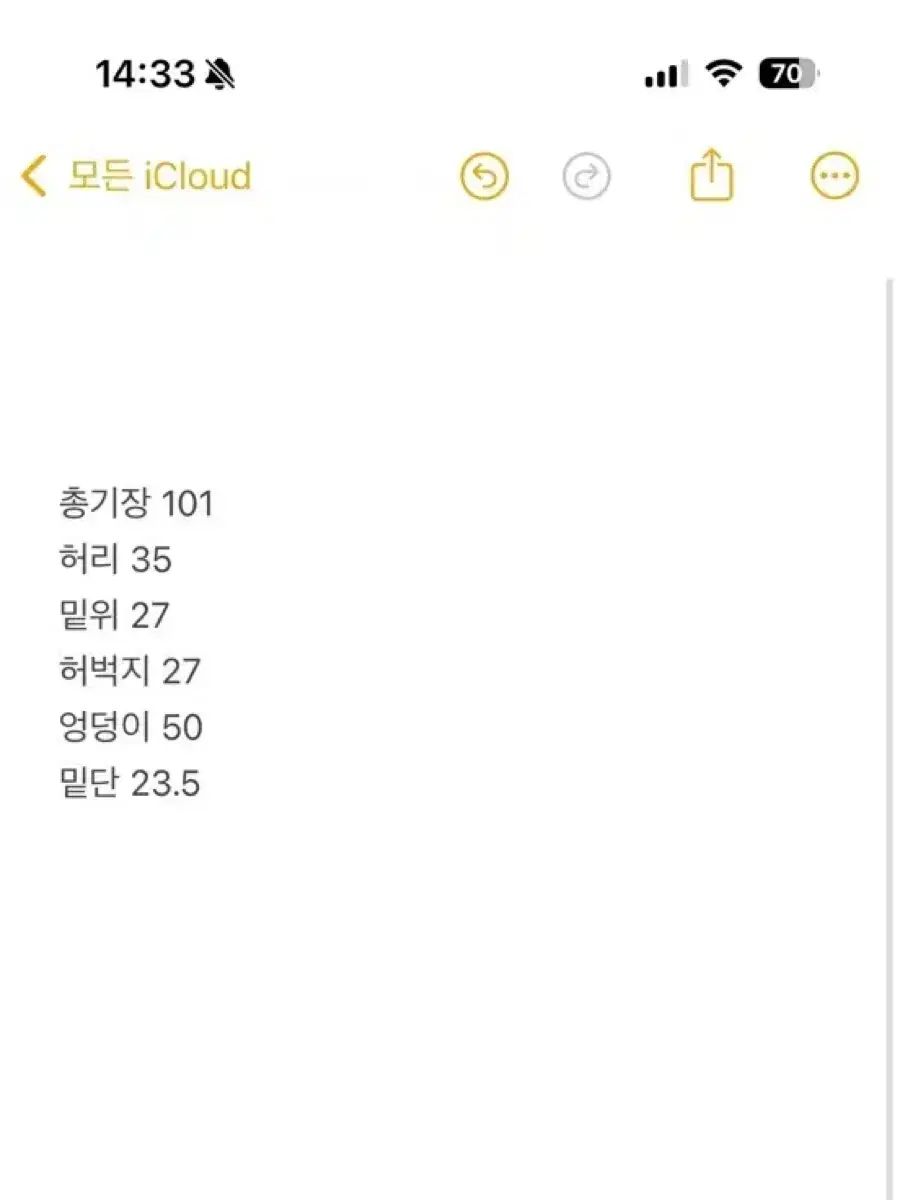Open the more options ellipsis menu
The width and height of the screenshot is (900, 1200).
point(833,177)
